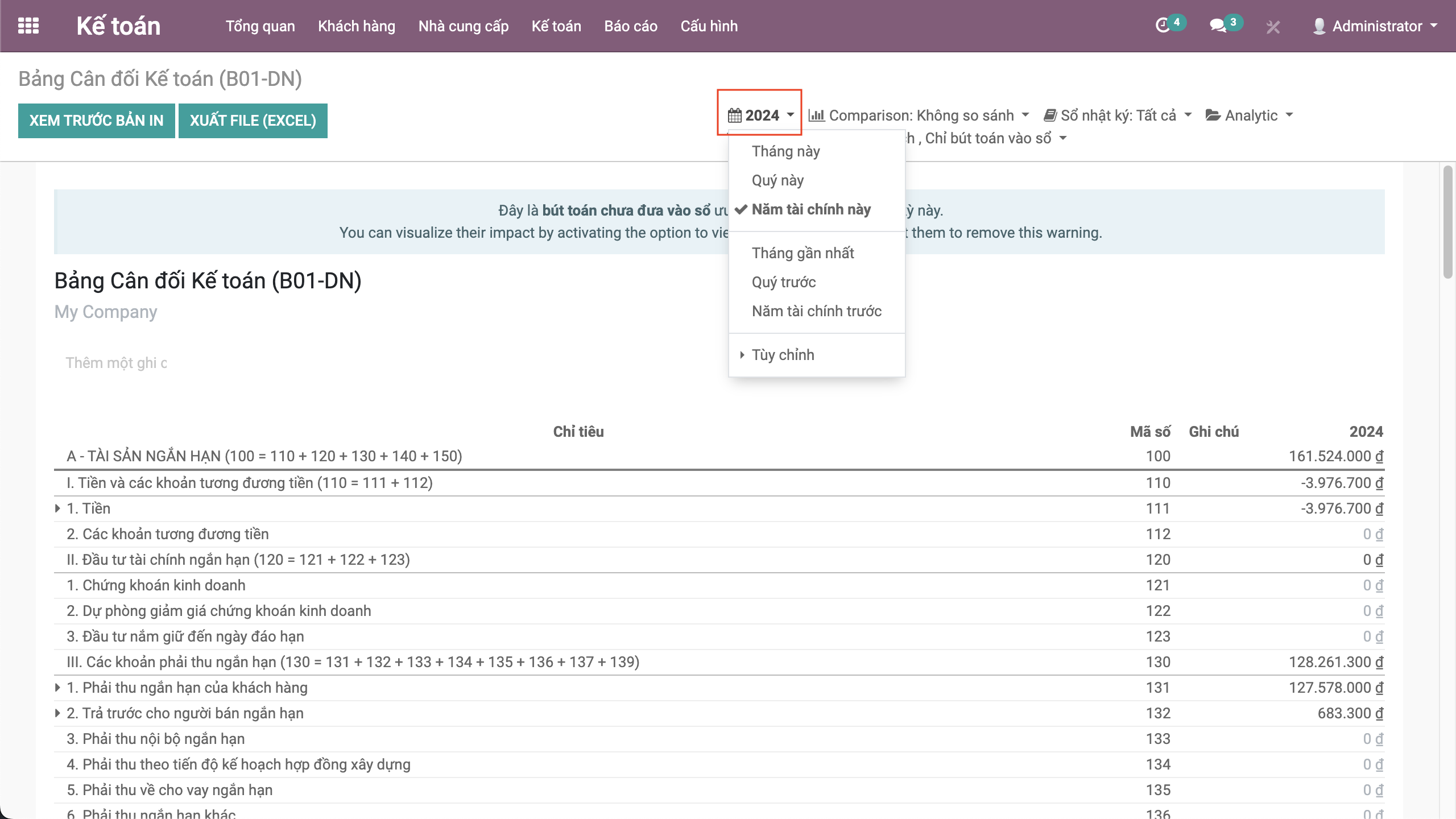Open the apps grid menu icon
The height and width of the screenshot is (819, 1456).
pos(28,26)
